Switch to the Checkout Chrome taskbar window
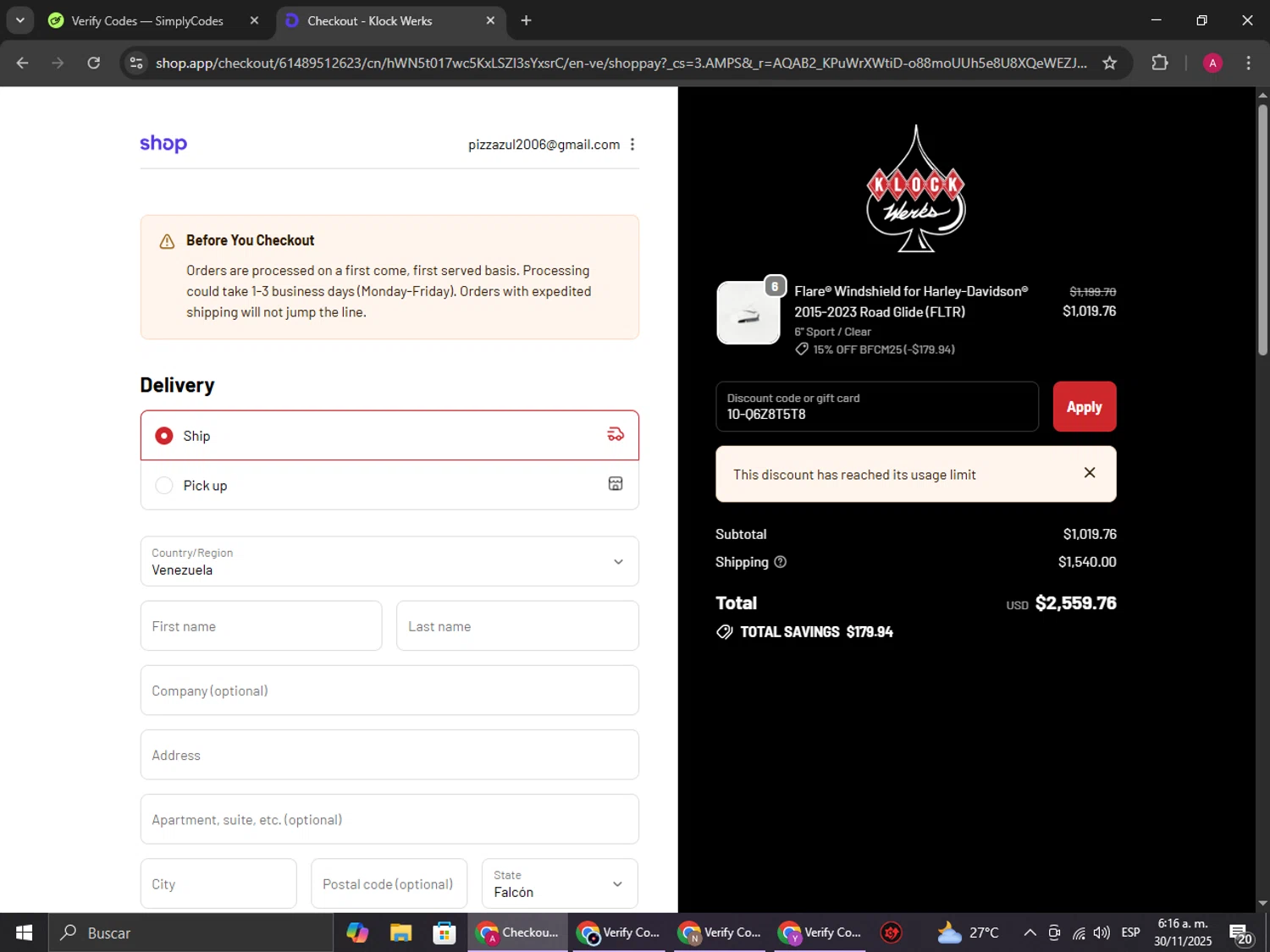The image size is (1270, 952). click(517, 933)
